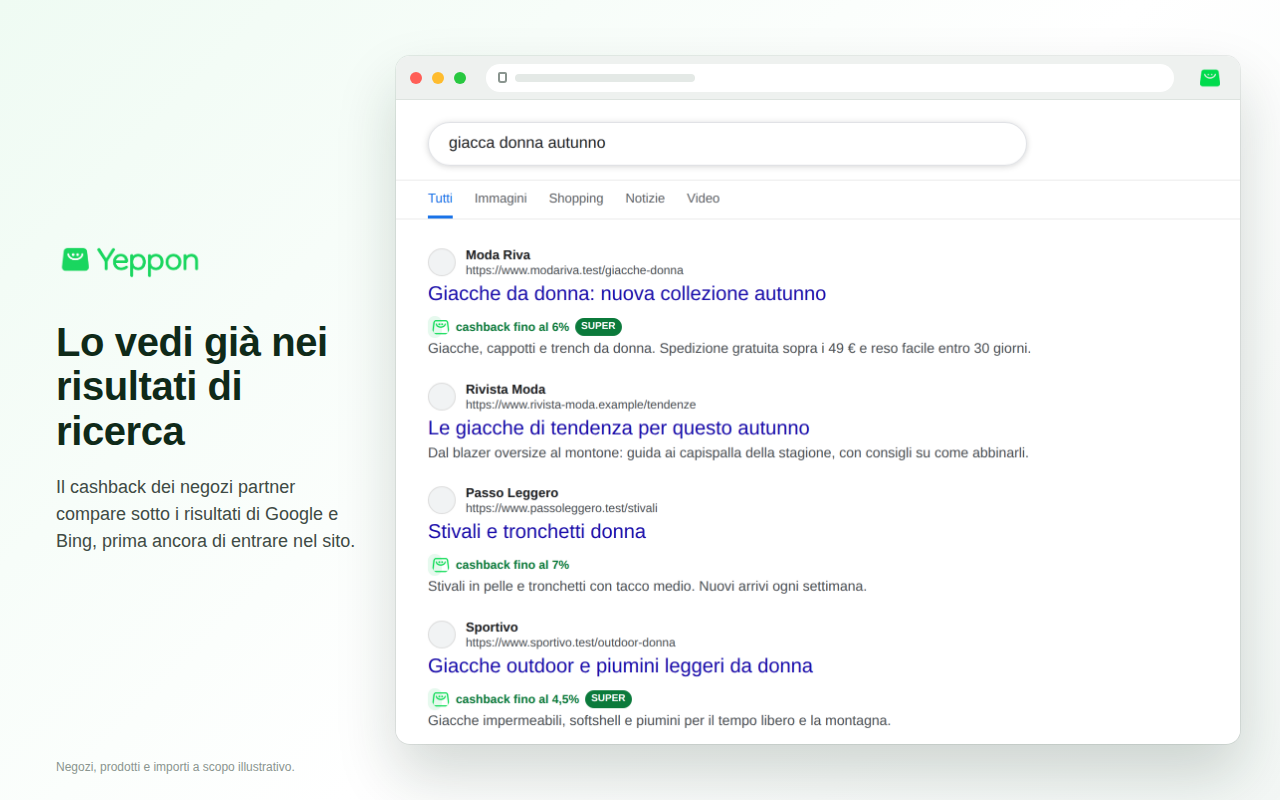Viewport: 1280px width, 800px height.
Task: Switch to the Immagini tab
Action: (x=501, y=198)
